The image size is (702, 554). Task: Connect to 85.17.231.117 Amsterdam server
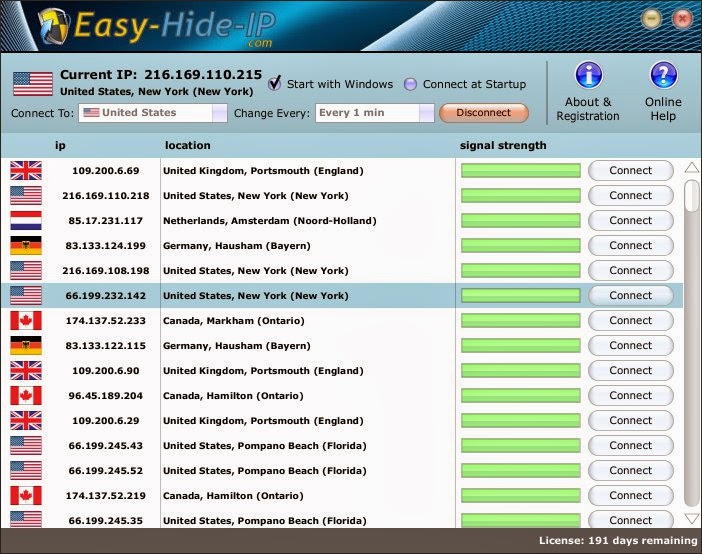click(630, 221)
